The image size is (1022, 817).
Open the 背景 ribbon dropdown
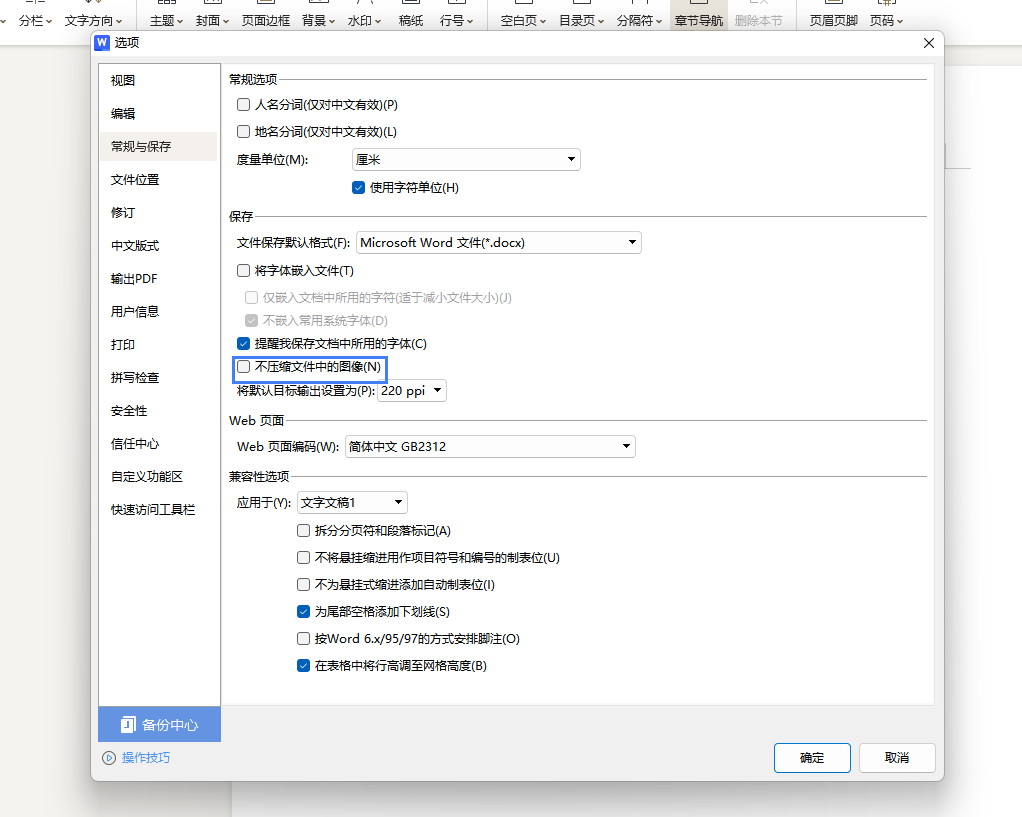(x=318, y=21)
